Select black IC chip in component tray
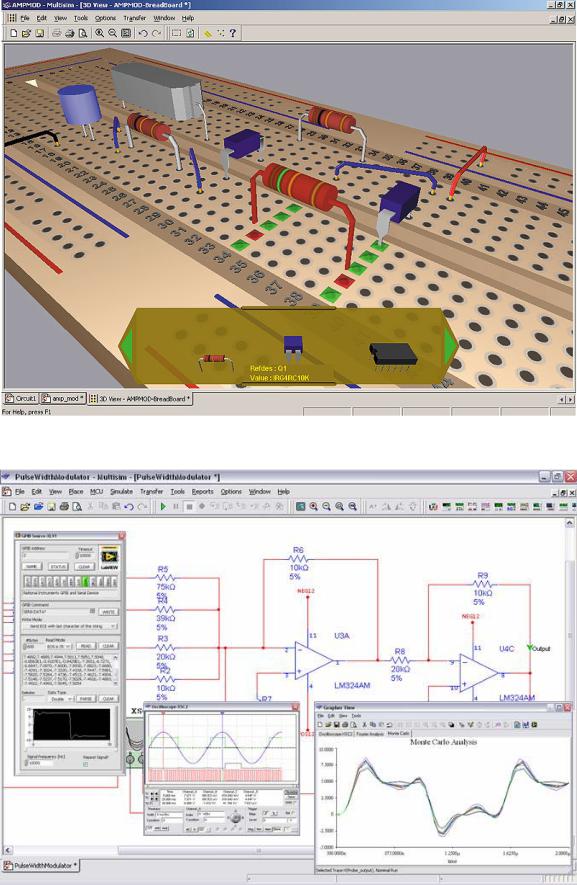The width and height of the screenshot is (577, 885). [393, 355]
